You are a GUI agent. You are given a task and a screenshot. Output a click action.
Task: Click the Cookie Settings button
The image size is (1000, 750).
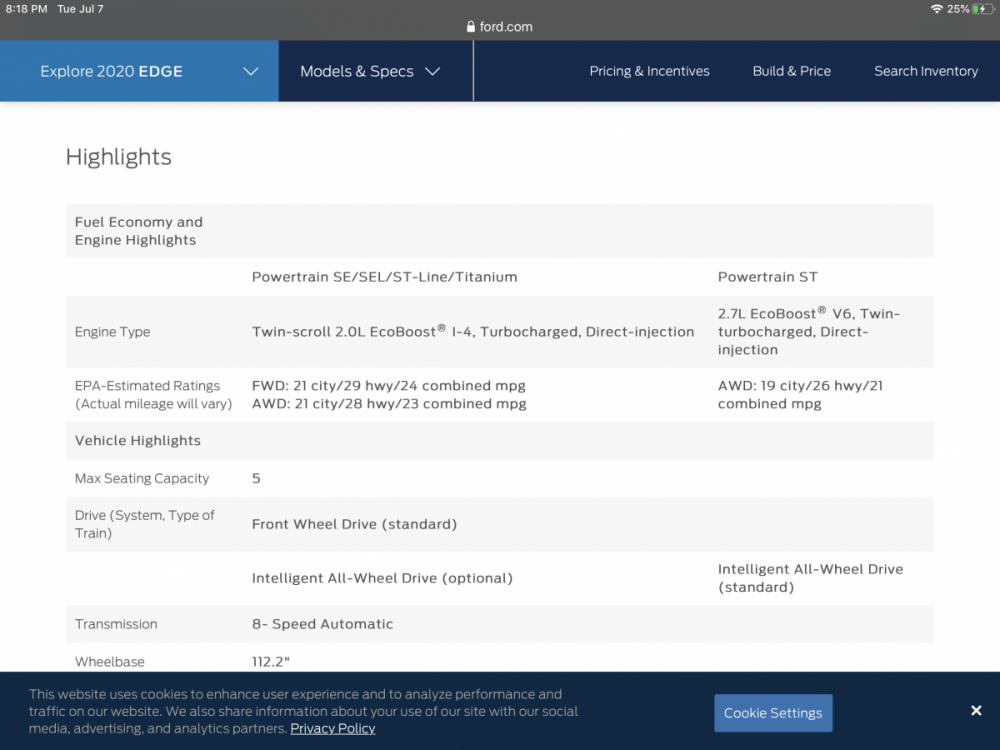pos(773,713)
